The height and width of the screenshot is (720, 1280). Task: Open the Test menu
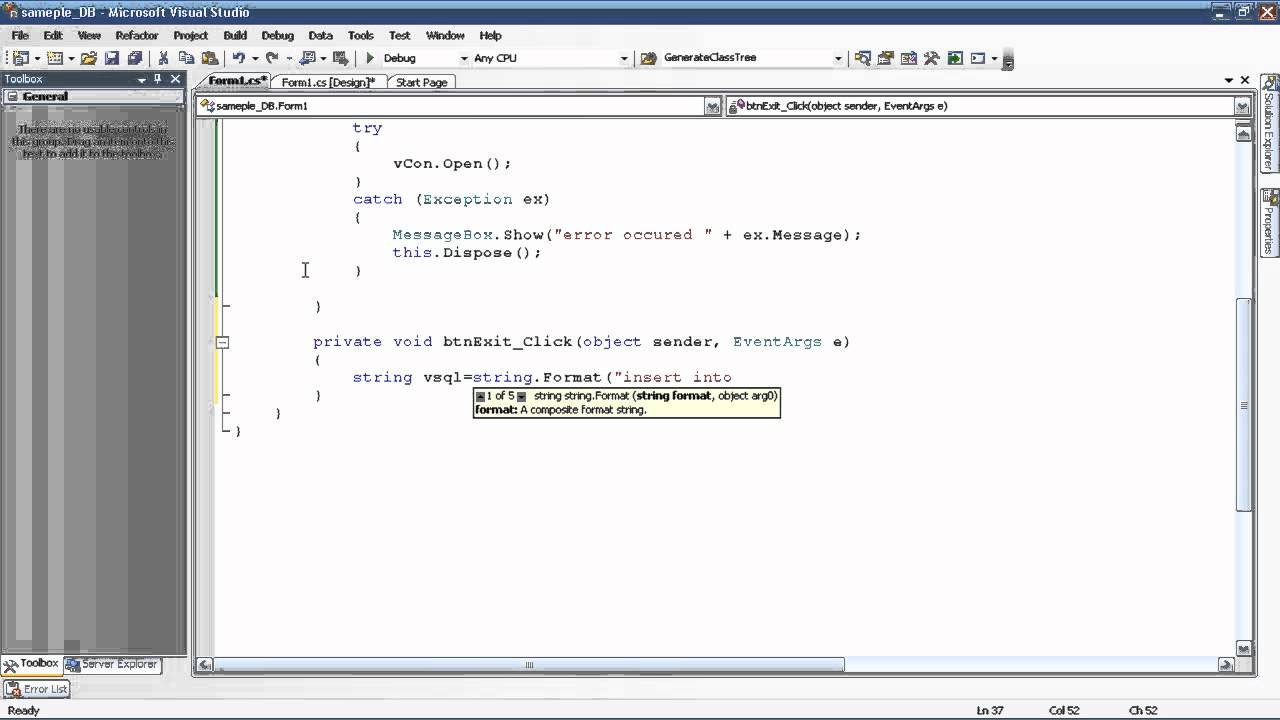(400, 35)
